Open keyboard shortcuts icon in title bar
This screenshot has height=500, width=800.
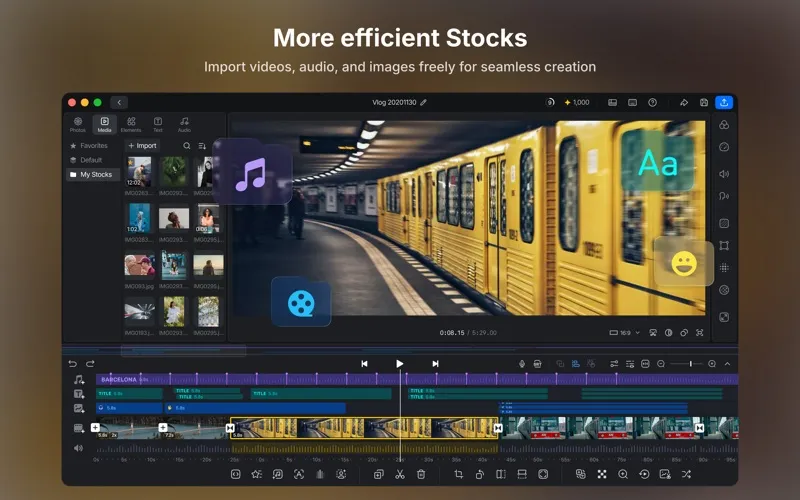632,103
